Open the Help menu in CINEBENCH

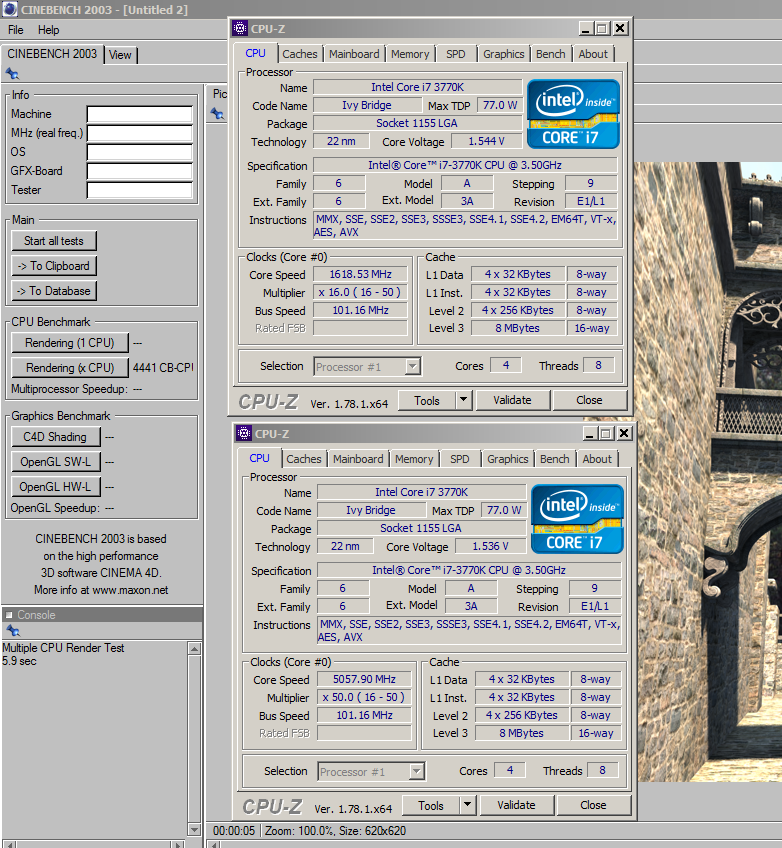(x=49, y=30)
